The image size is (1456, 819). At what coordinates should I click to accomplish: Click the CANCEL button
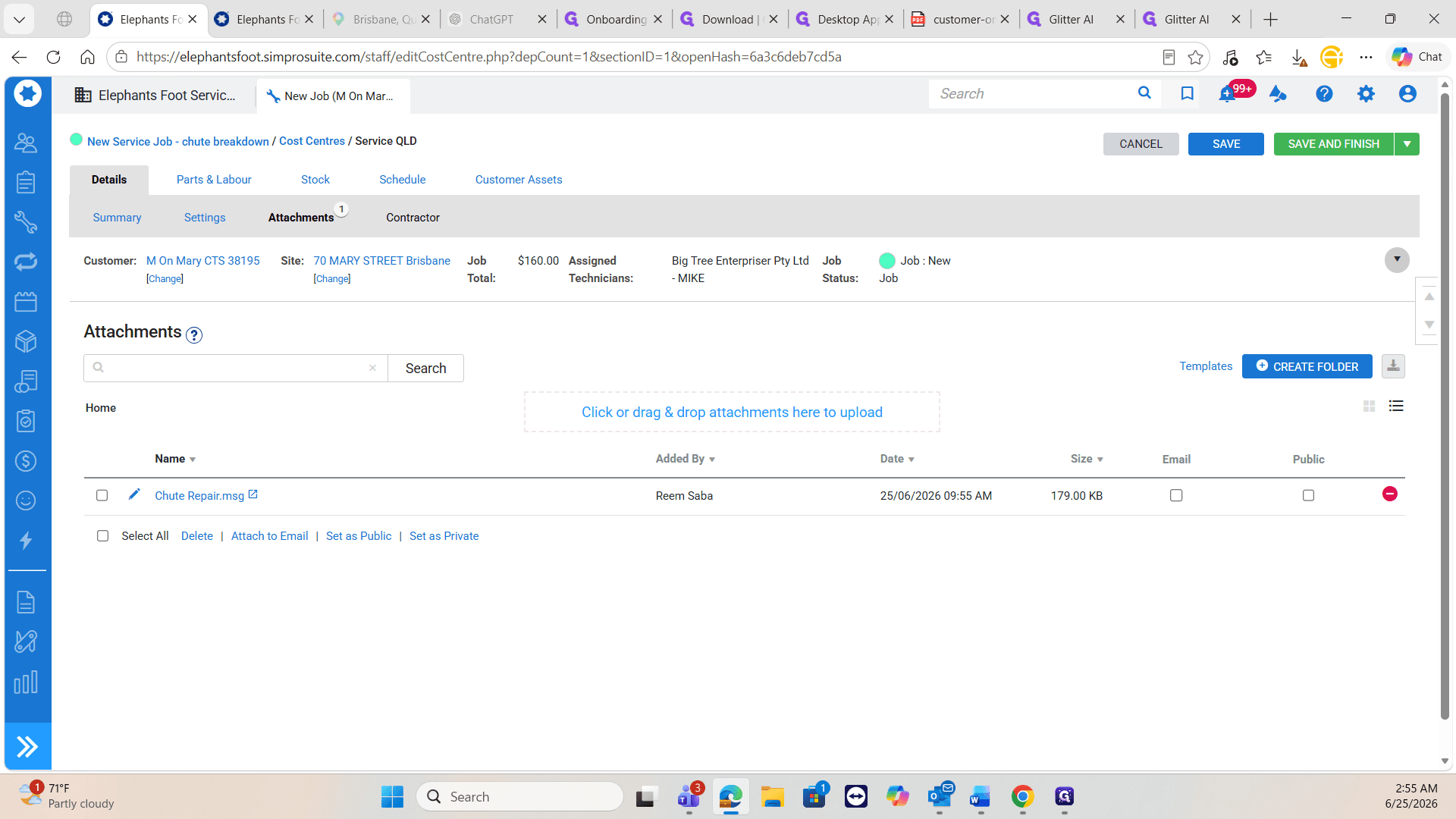(x=1141, y=144)
